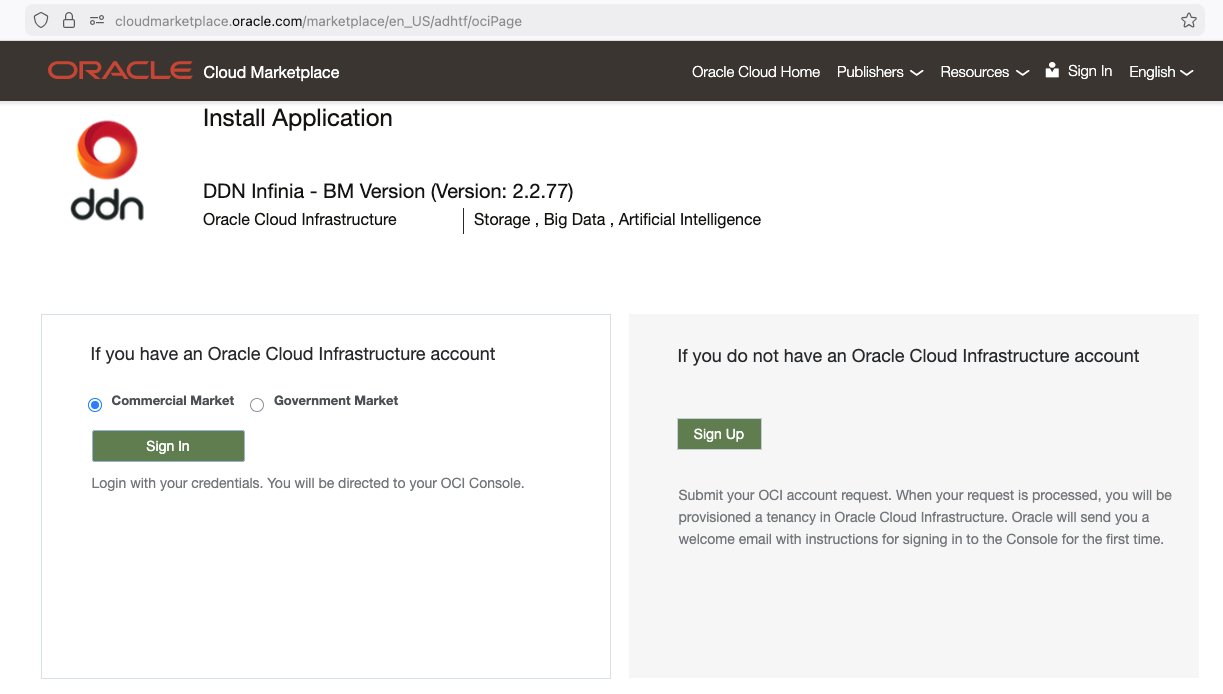Click the Cloud Marketplace title text
Image resolution: width=1223 pixels, height=694 pixels.
[x=271, y=72]
